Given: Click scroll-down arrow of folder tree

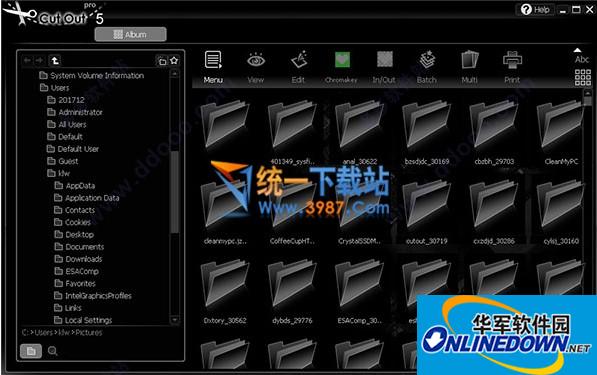Looking at the screenshot, I should [x=174, y=320].
